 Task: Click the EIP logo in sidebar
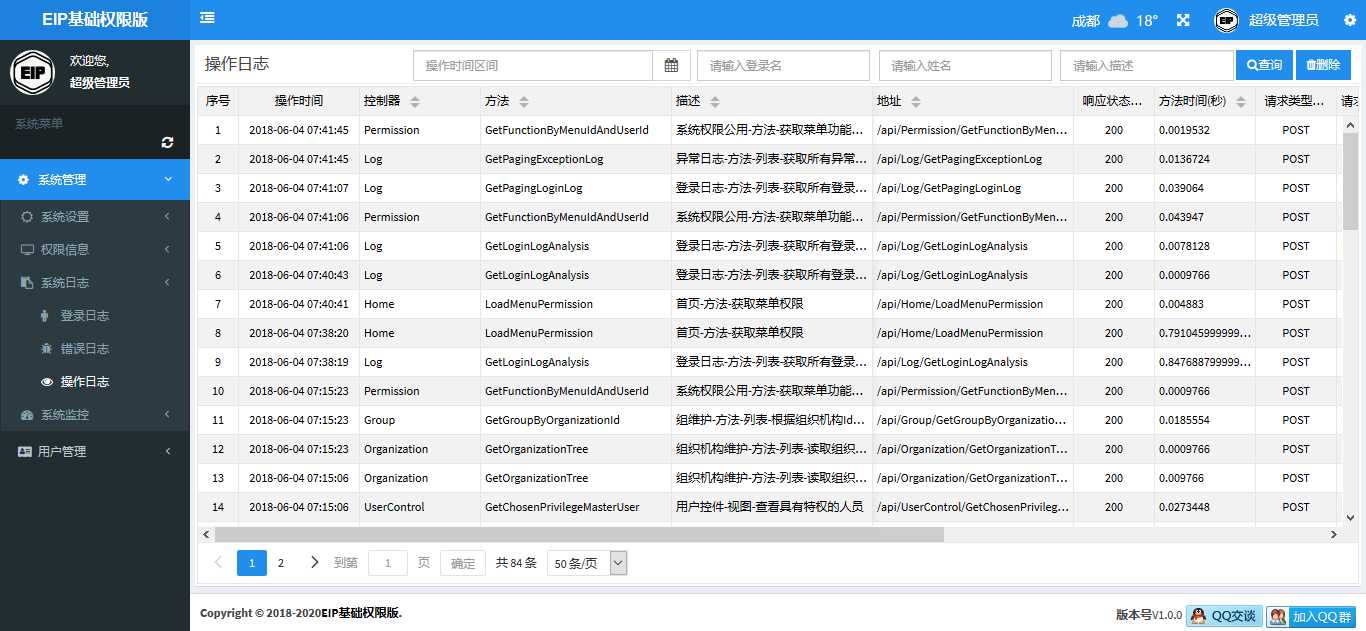(x=32, y=72)
